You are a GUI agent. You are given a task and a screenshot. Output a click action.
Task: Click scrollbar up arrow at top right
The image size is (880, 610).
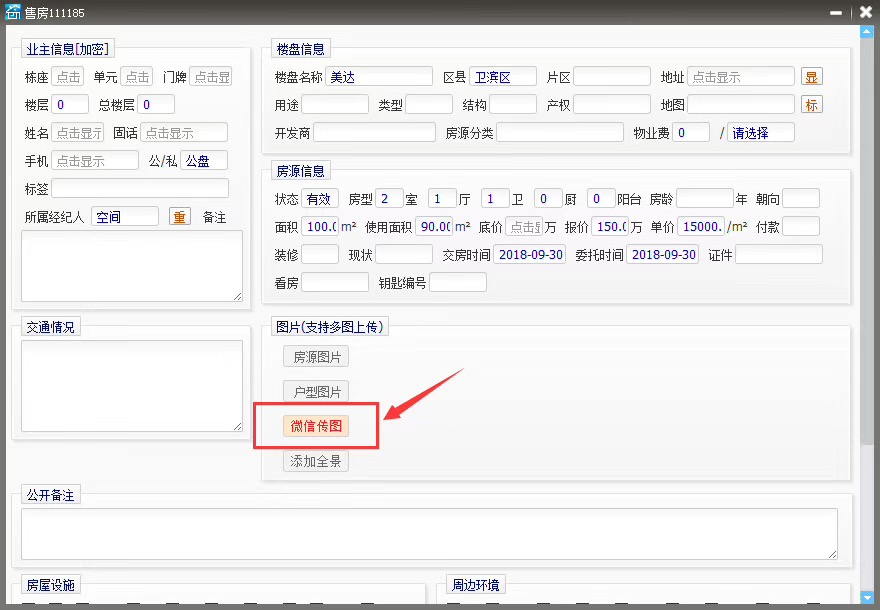tap(867, 33)
